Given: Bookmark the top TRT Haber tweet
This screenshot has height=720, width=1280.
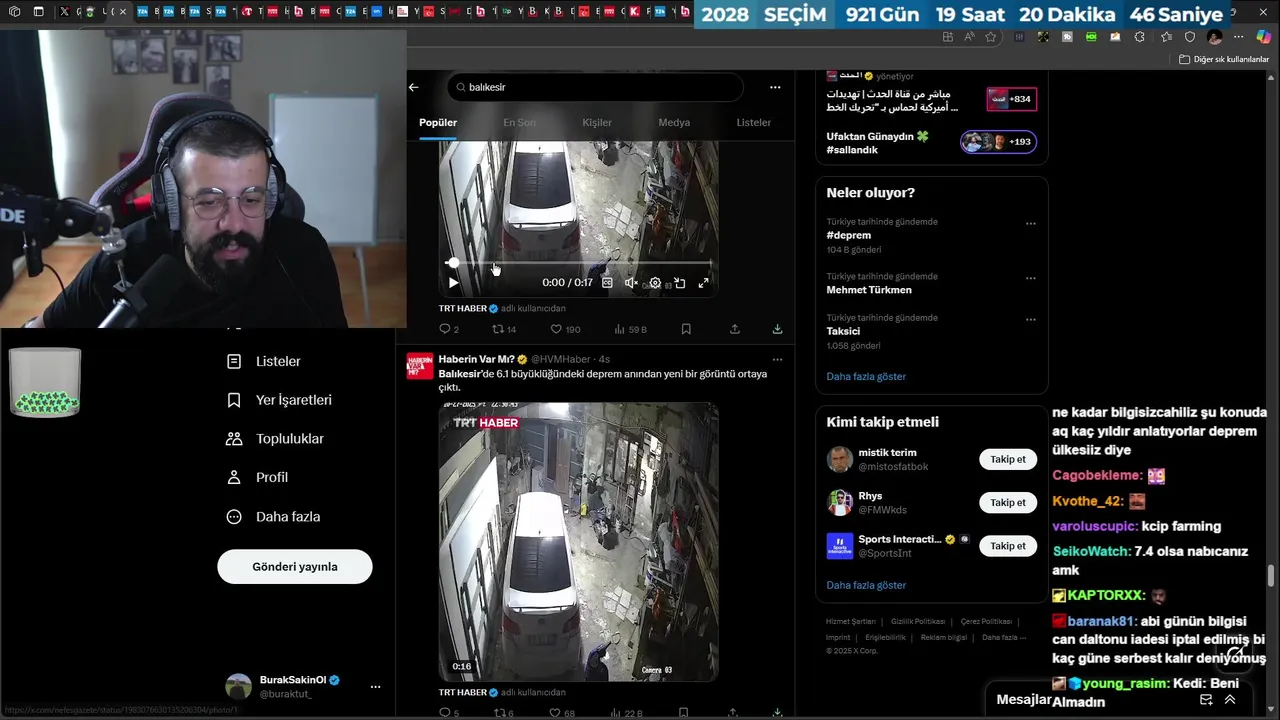Looking at the screenshot, I should pos(686,329).
